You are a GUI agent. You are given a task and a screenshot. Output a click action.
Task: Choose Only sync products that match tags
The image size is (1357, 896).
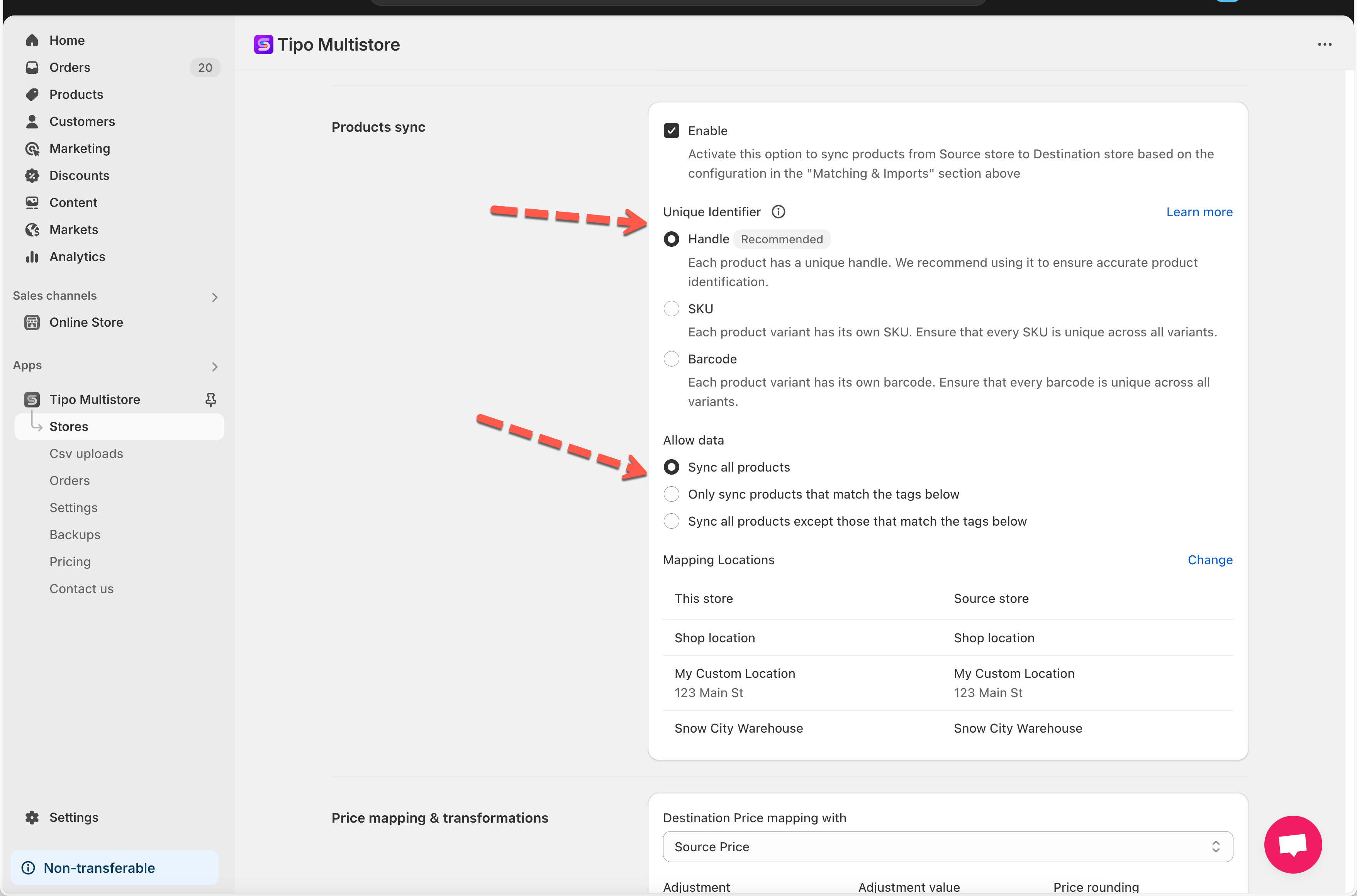672,494
